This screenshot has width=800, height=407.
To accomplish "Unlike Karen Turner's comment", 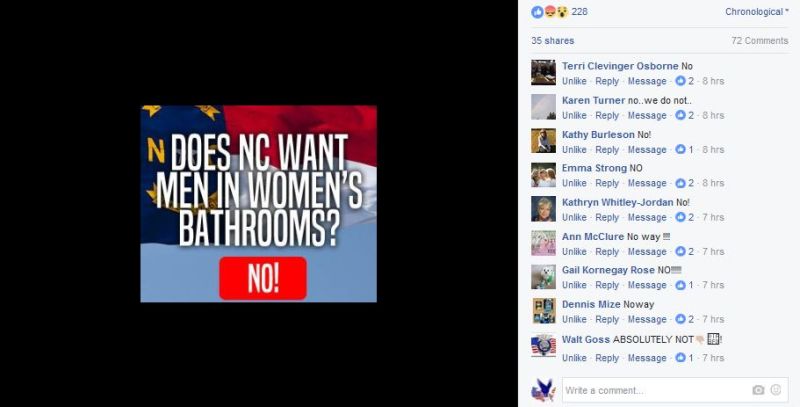I will (574, 115).
